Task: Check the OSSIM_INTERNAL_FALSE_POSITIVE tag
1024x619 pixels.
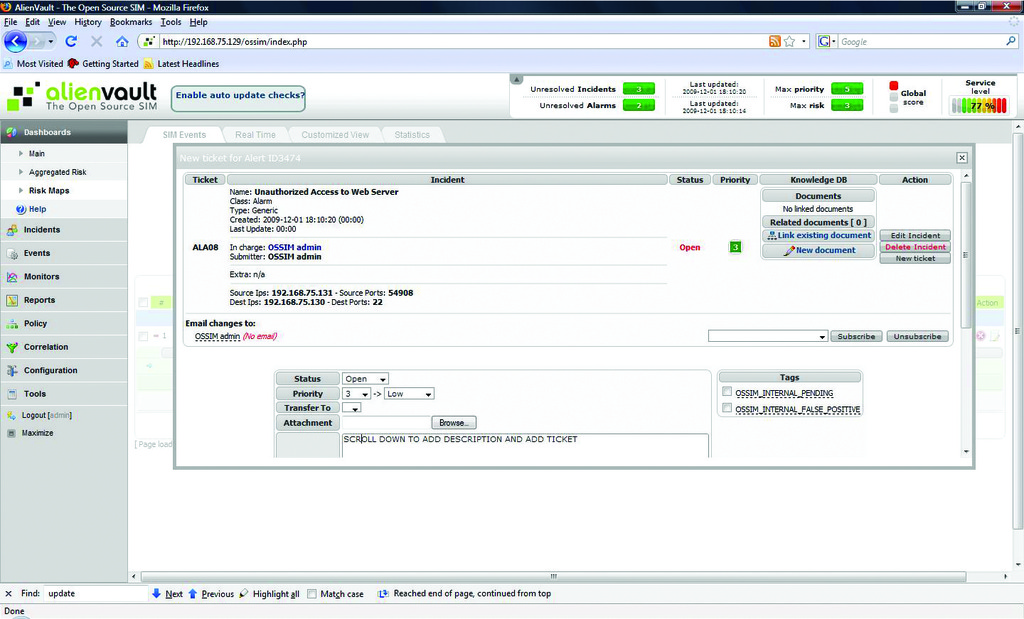Action: point(727,409)
